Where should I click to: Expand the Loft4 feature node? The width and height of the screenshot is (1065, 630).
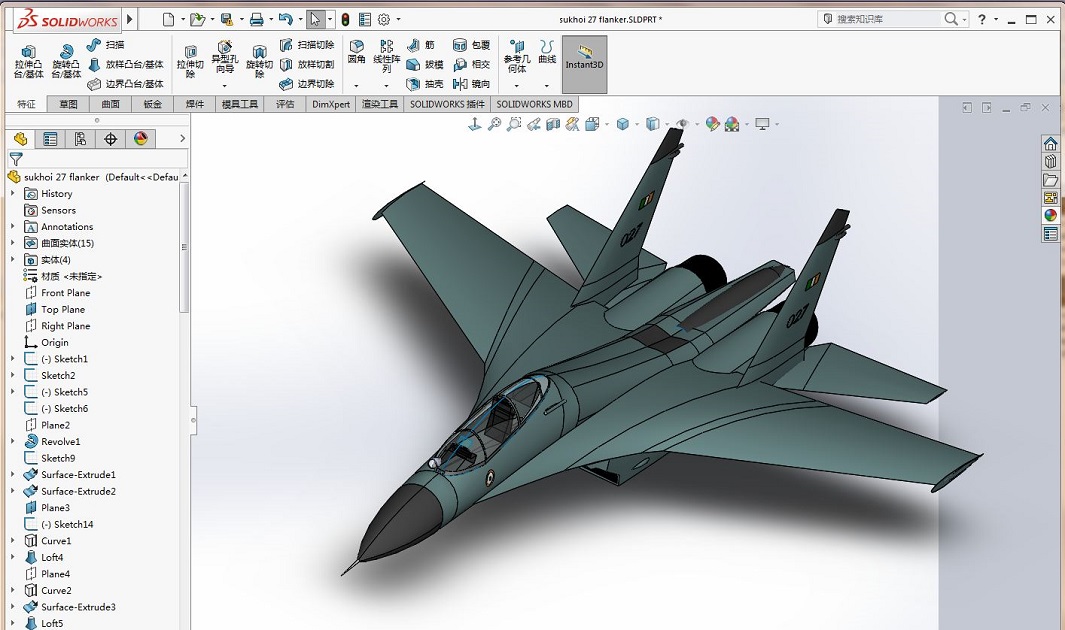(12, 557)
